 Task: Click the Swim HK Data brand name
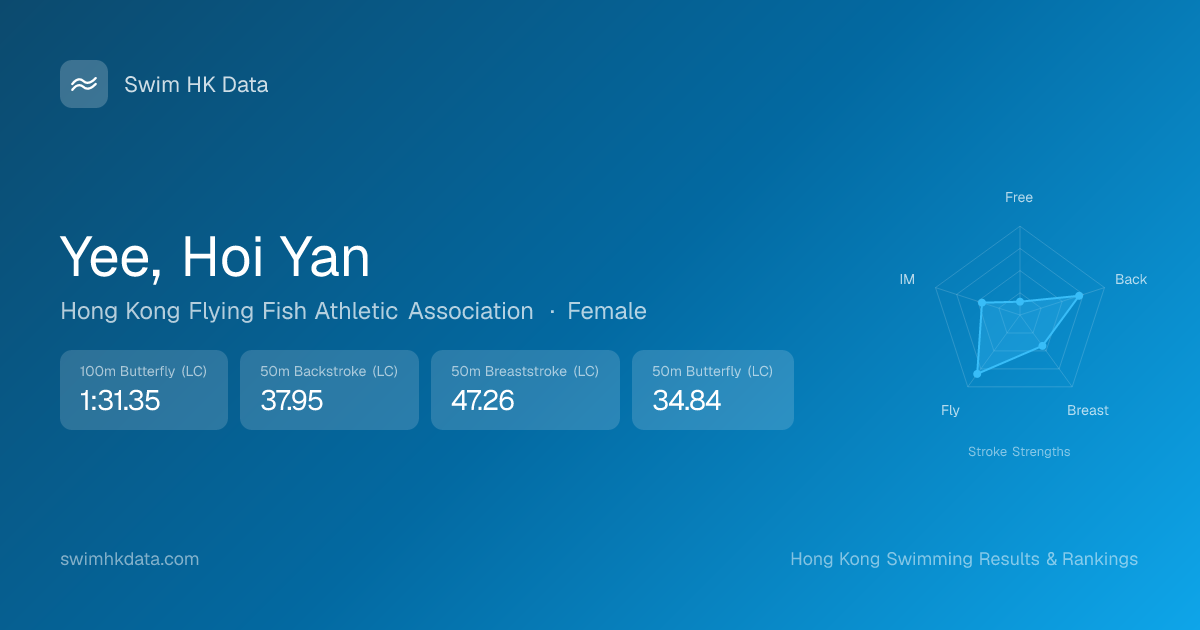(196, 85)
